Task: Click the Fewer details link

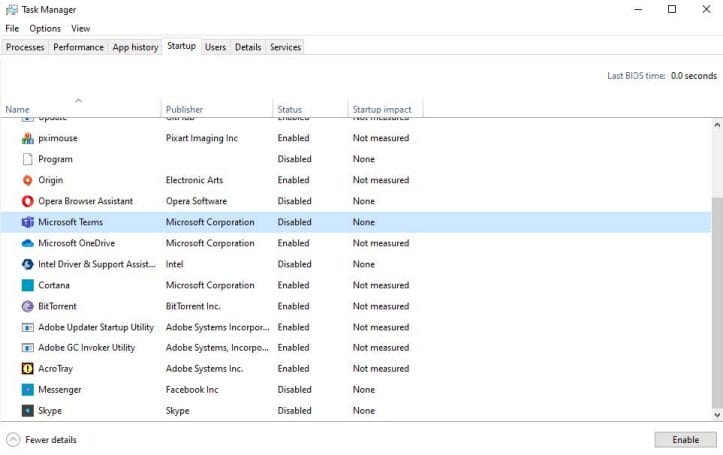Action: coord(51,440)
